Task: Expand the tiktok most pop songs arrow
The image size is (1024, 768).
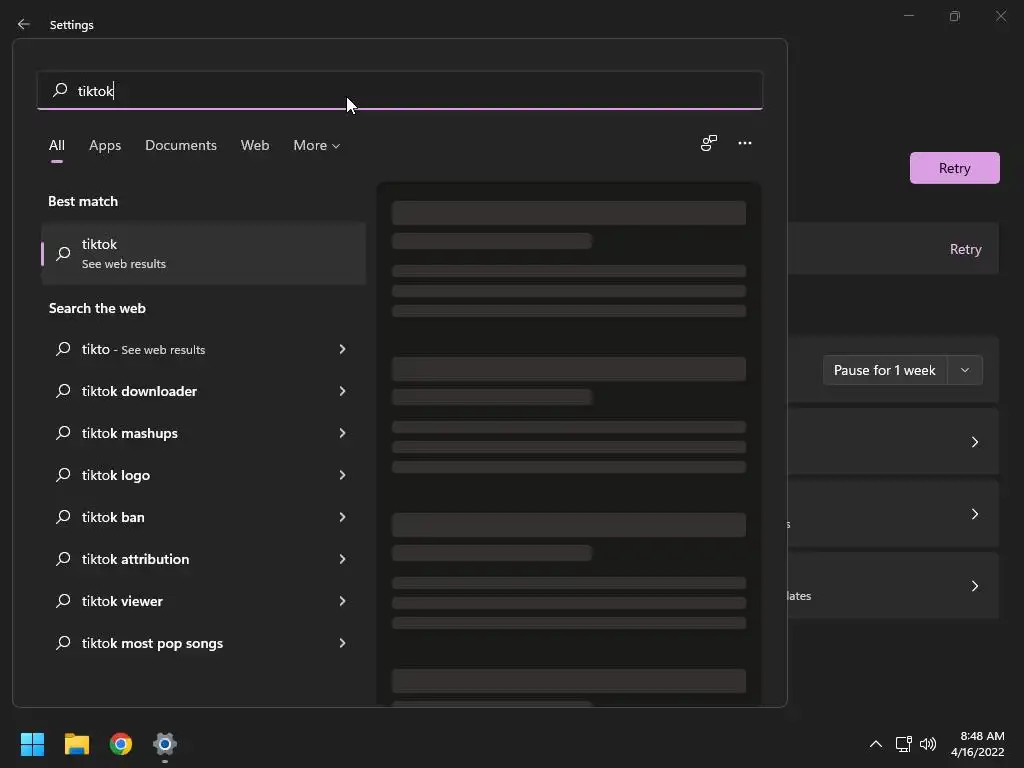Action: [x=342, y=643]
